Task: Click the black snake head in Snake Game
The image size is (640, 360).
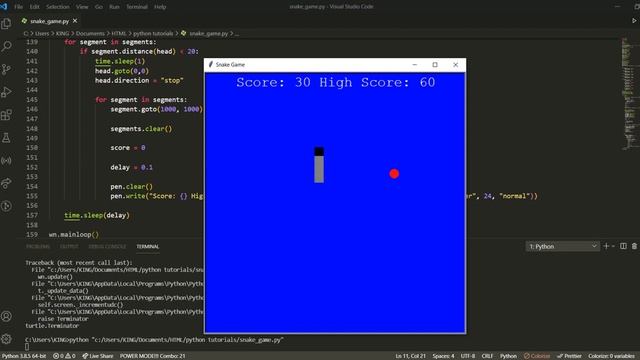Action: pos(319,151)
